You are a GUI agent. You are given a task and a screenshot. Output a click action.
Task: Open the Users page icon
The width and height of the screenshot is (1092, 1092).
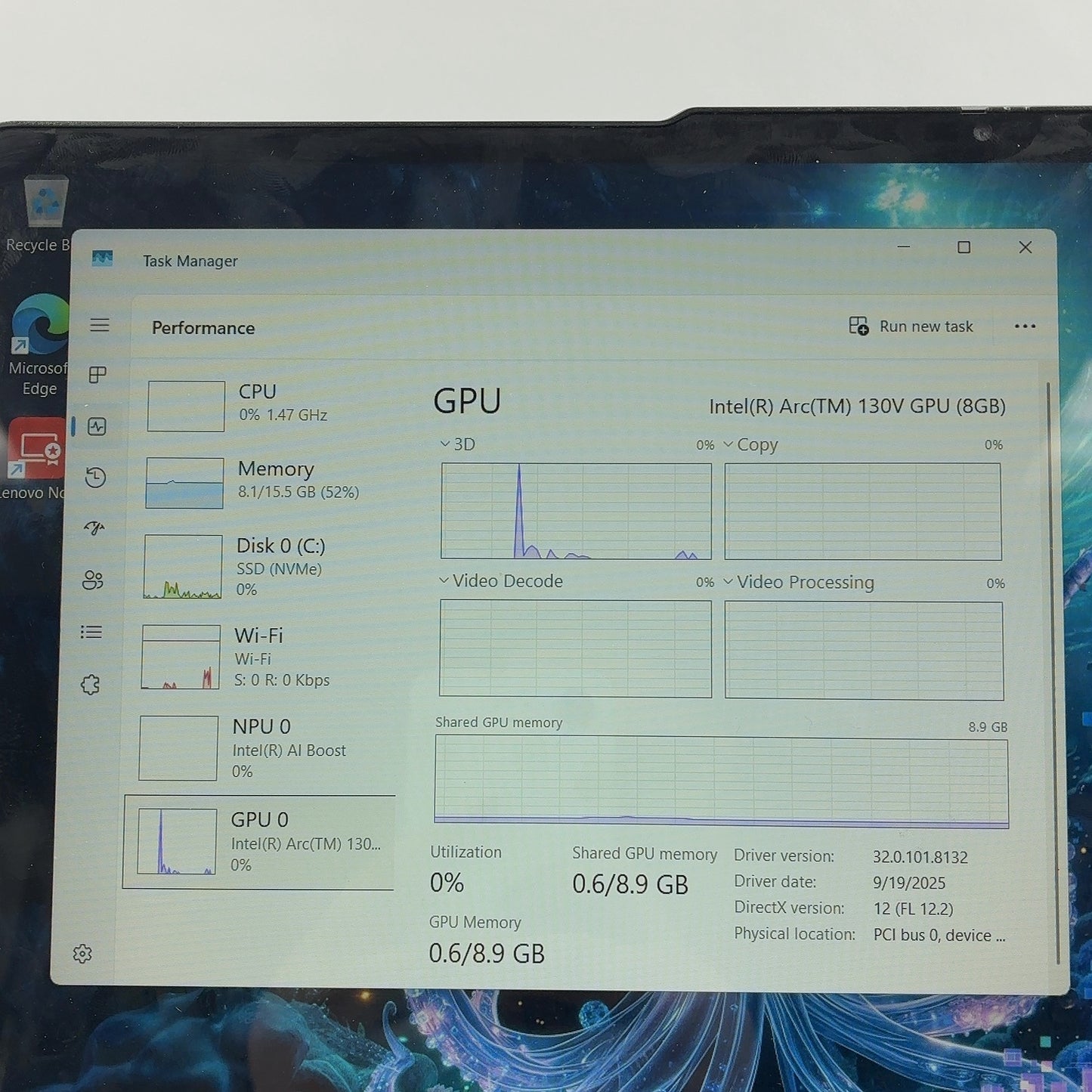point(92,580)
